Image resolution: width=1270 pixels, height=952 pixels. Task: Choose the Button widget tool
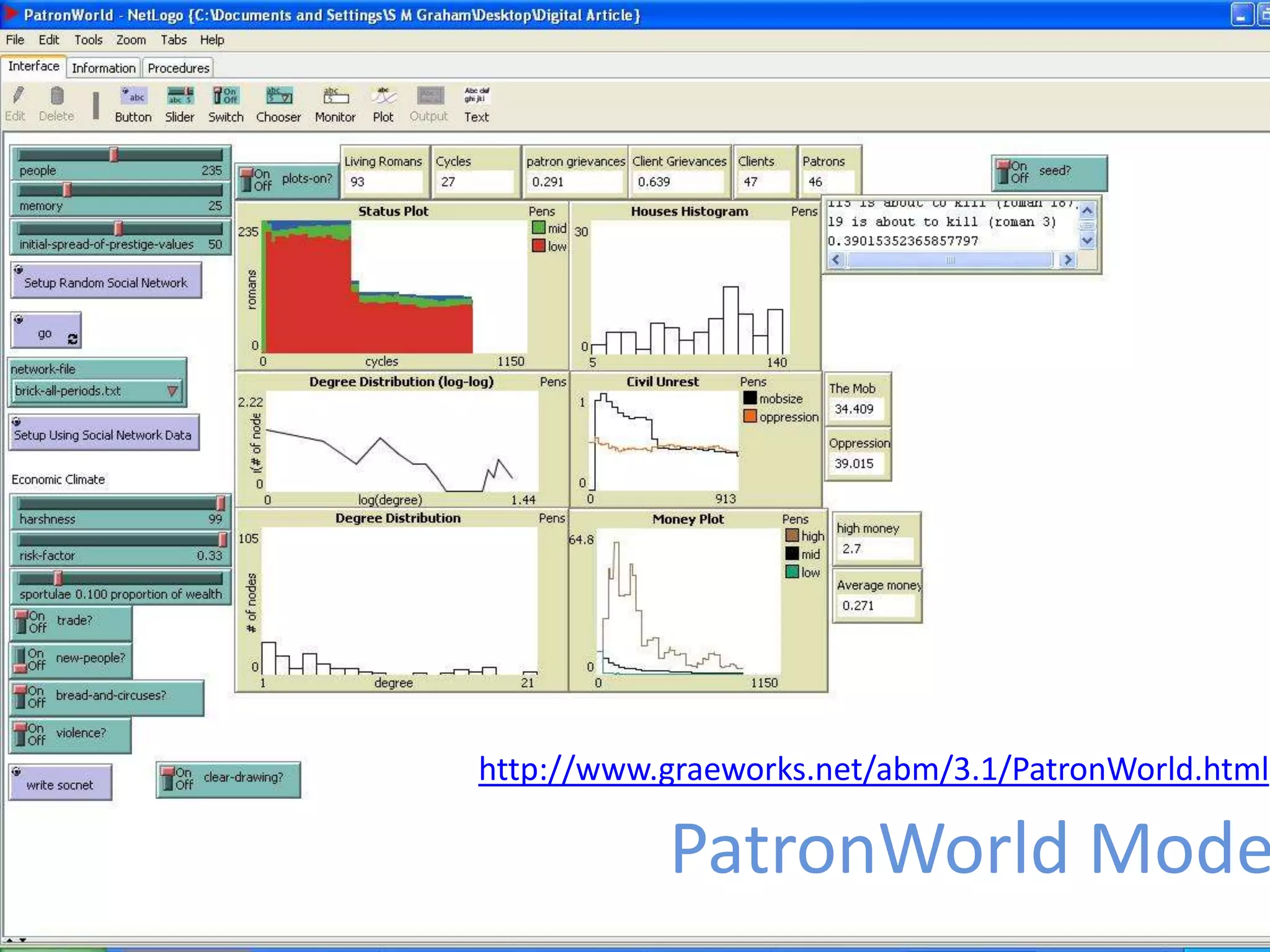click(x=133, y=104)
